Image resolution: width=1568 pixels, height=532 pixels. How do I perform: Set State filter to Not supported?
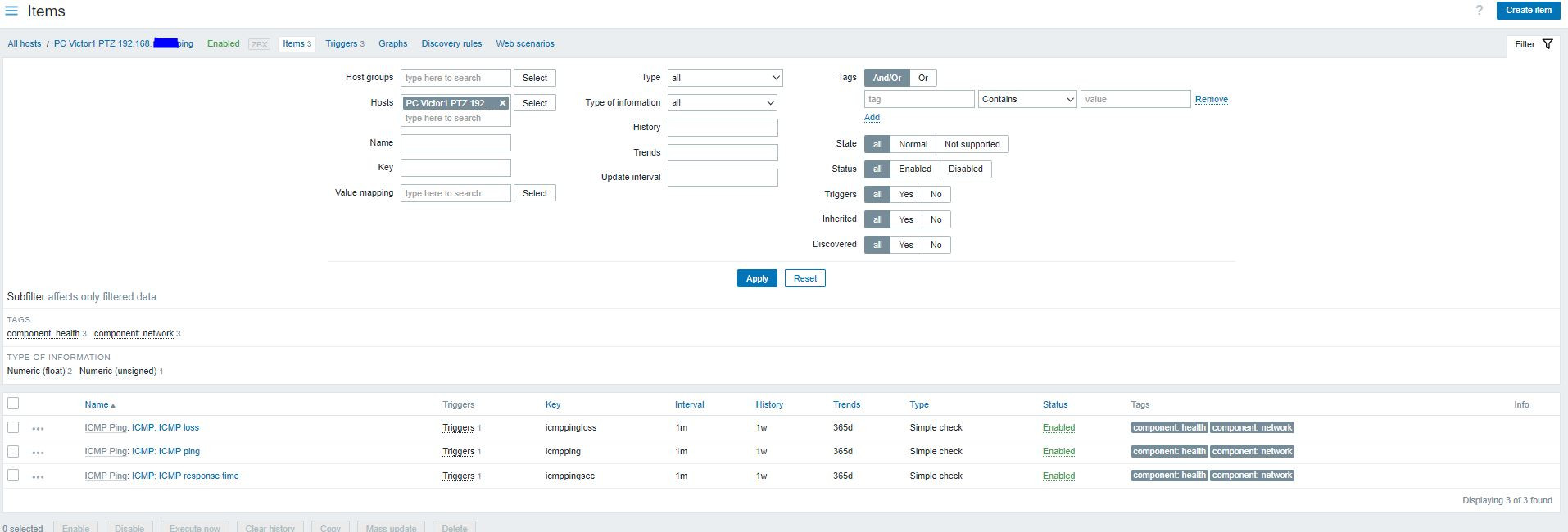click(972, 144)
